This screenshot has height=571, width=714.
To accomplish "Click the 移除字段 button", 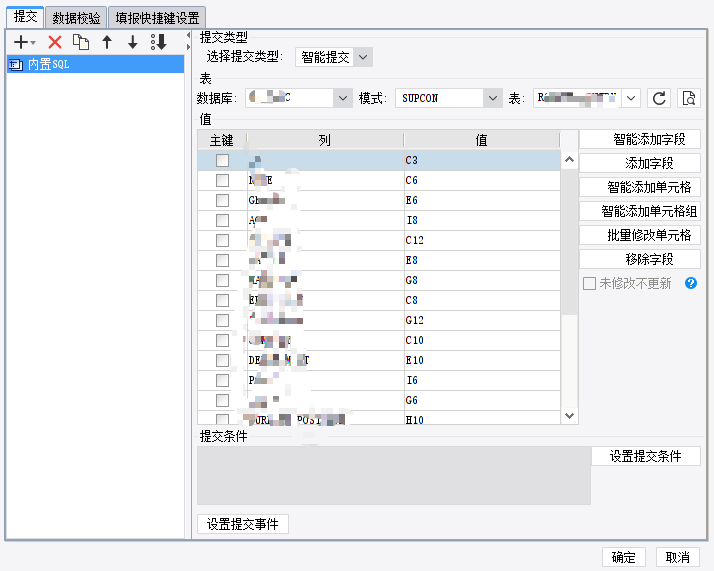I will click(640, 259).
